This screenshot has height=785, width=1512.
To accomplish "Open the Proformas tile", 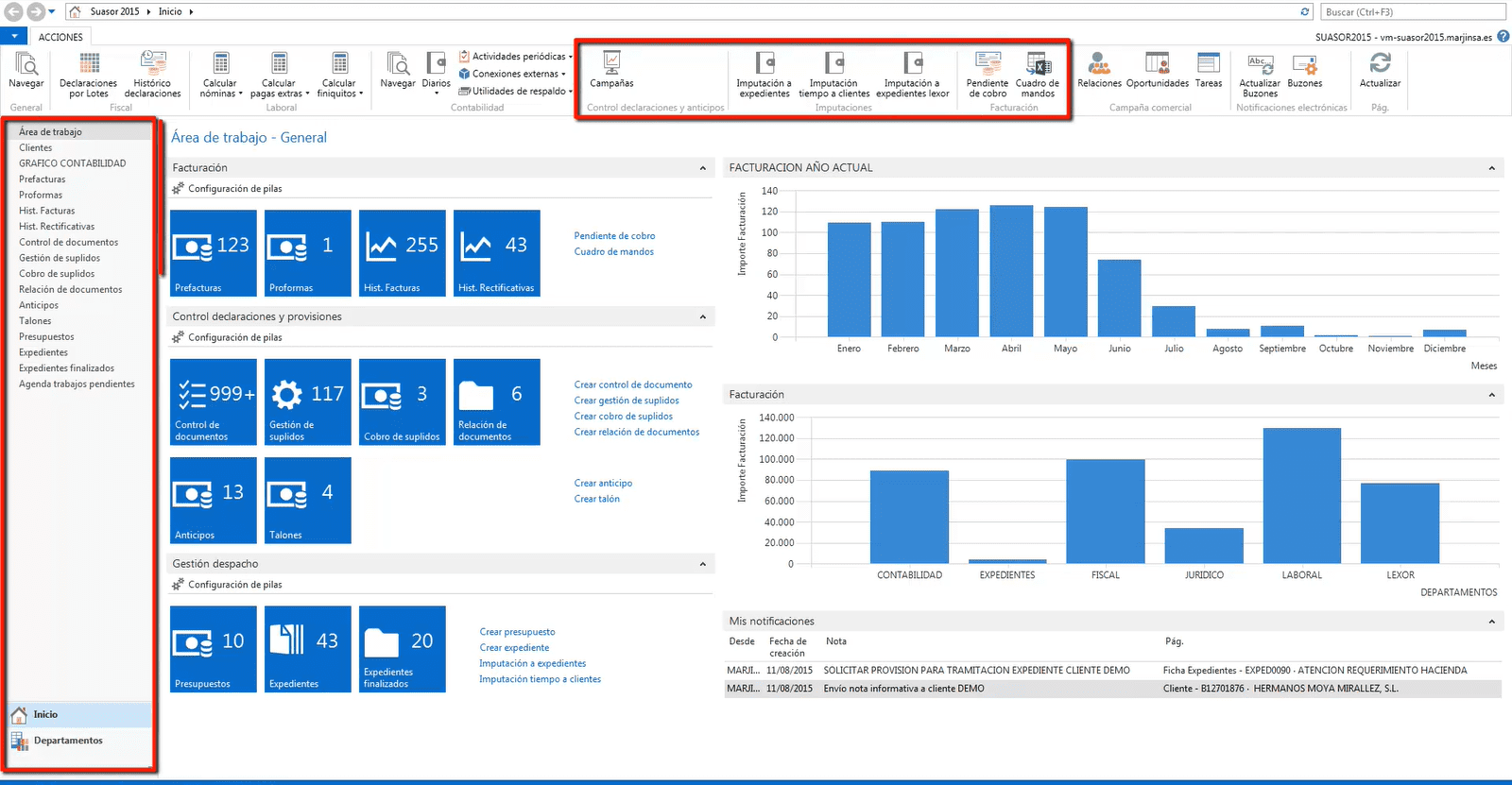I will [x=308, y=253].
